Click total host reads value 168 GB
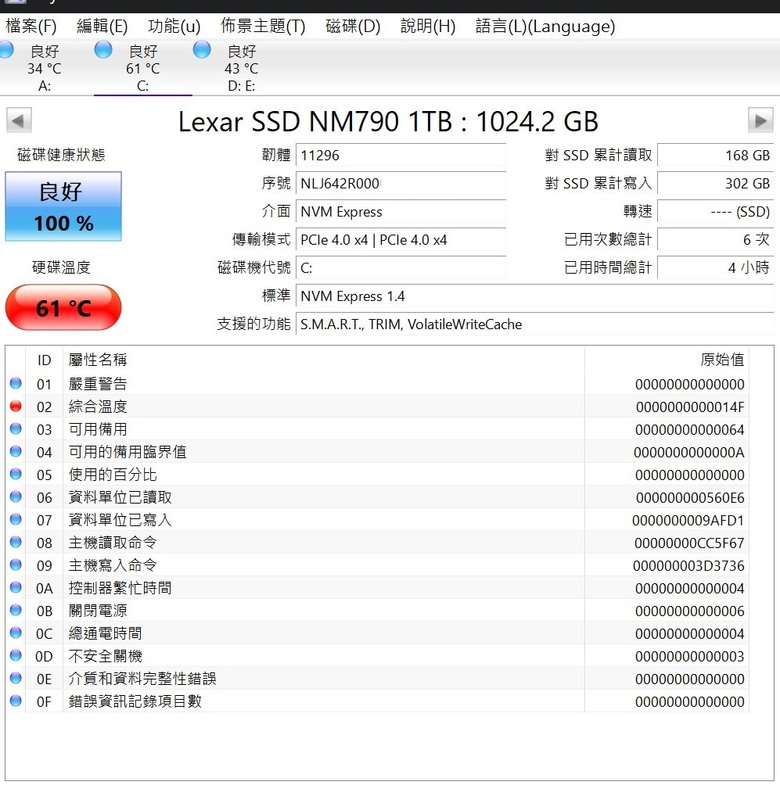The image size is (780, 785). point(715,155)
